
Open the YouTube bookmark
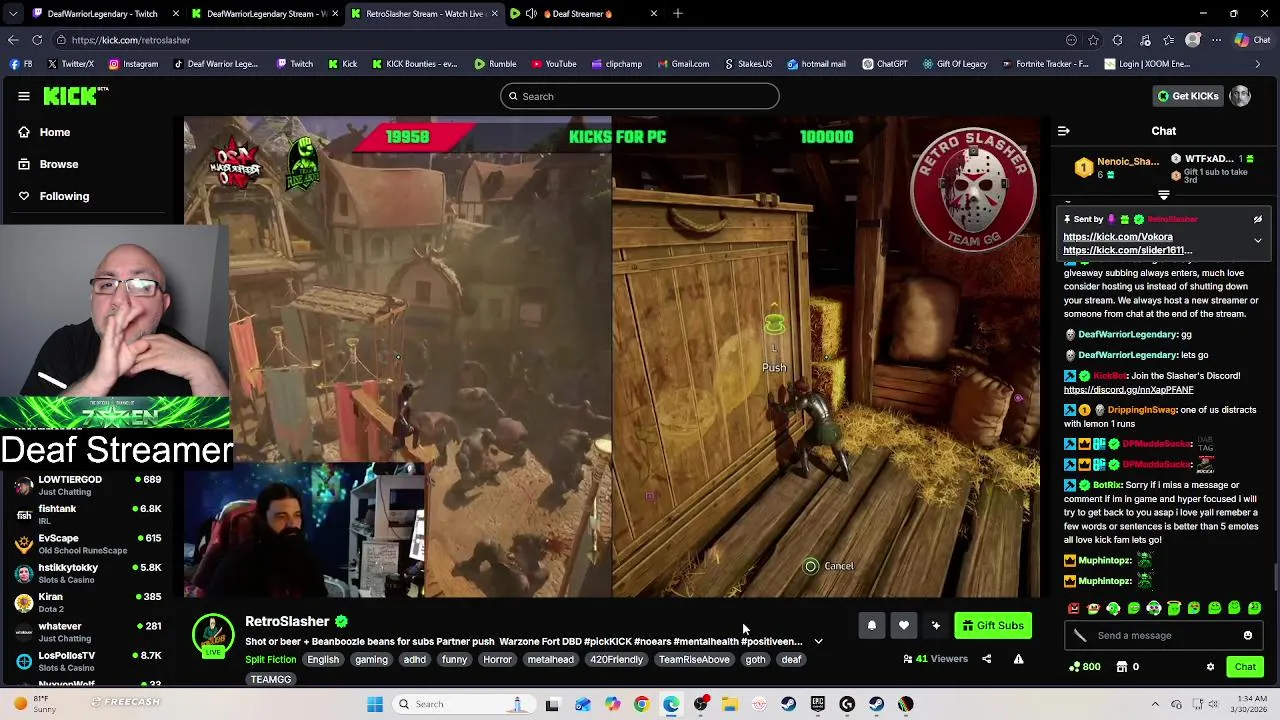click(554, 64)
